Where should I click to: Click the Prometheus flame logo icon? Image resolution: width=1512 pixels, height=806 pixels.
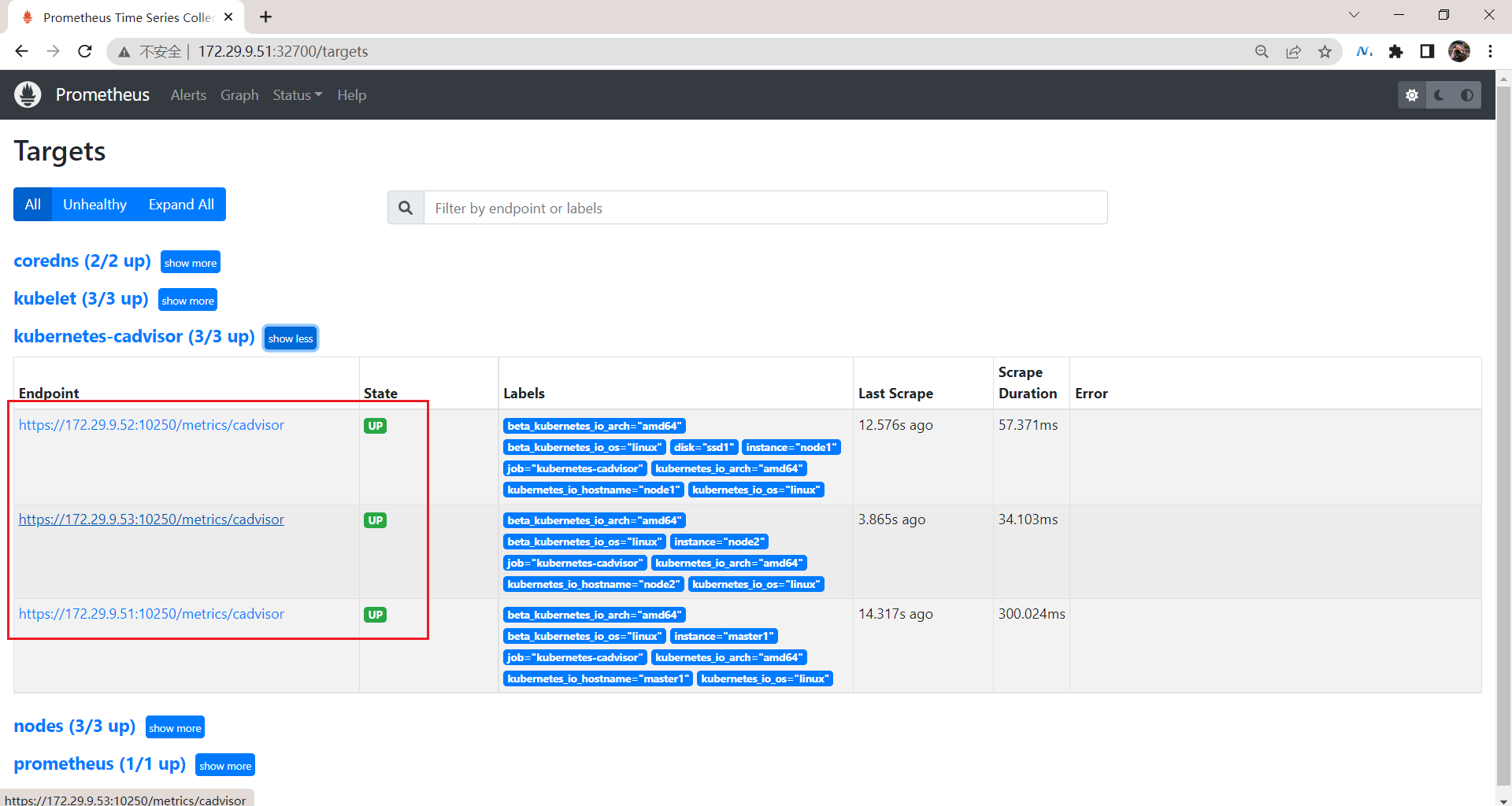(x=28, y=94)
